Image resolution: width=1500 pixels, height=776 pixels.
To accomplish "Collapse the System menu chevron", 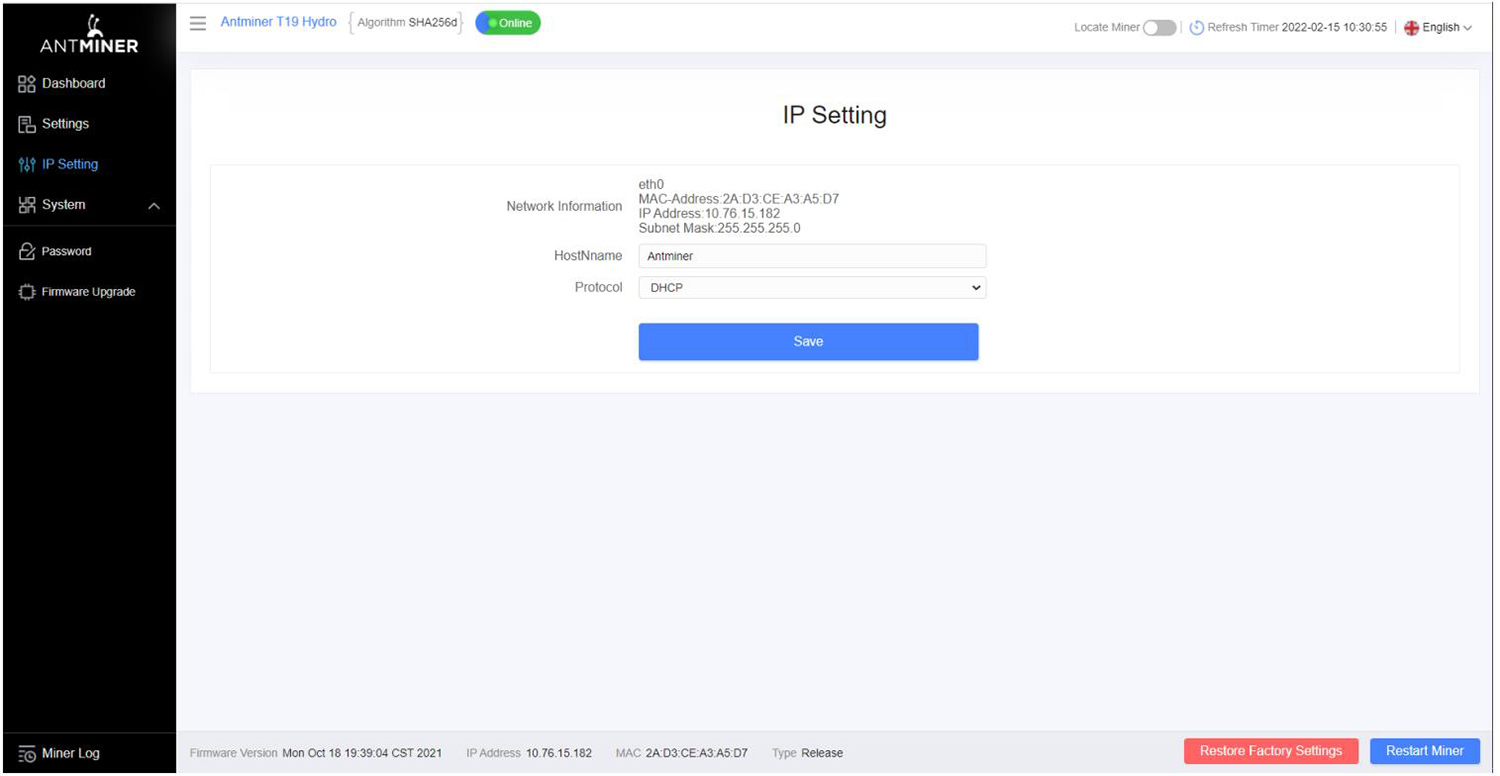I will tap(154, 204).
